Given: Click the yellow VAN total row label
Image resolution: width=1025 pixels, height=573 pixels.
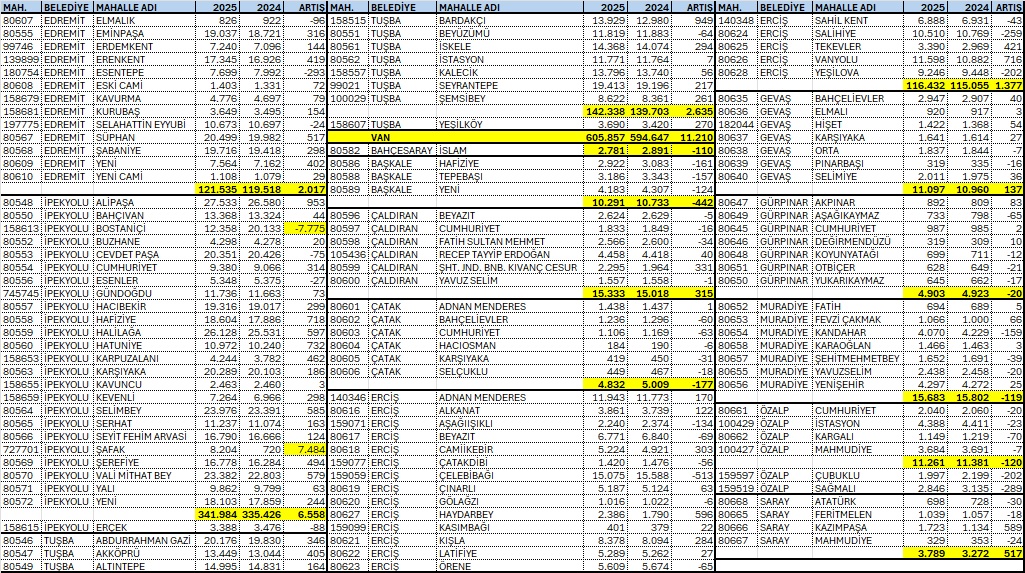Looking at the screenshot, I should 380,136.
